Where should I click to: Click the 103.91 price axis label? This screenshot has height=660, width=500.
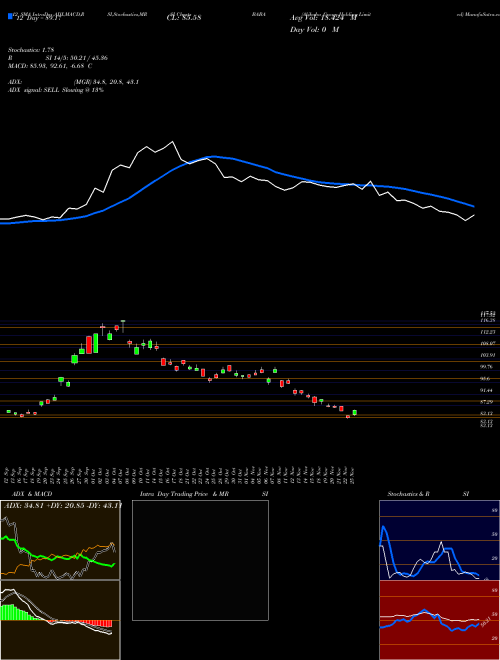488,355
